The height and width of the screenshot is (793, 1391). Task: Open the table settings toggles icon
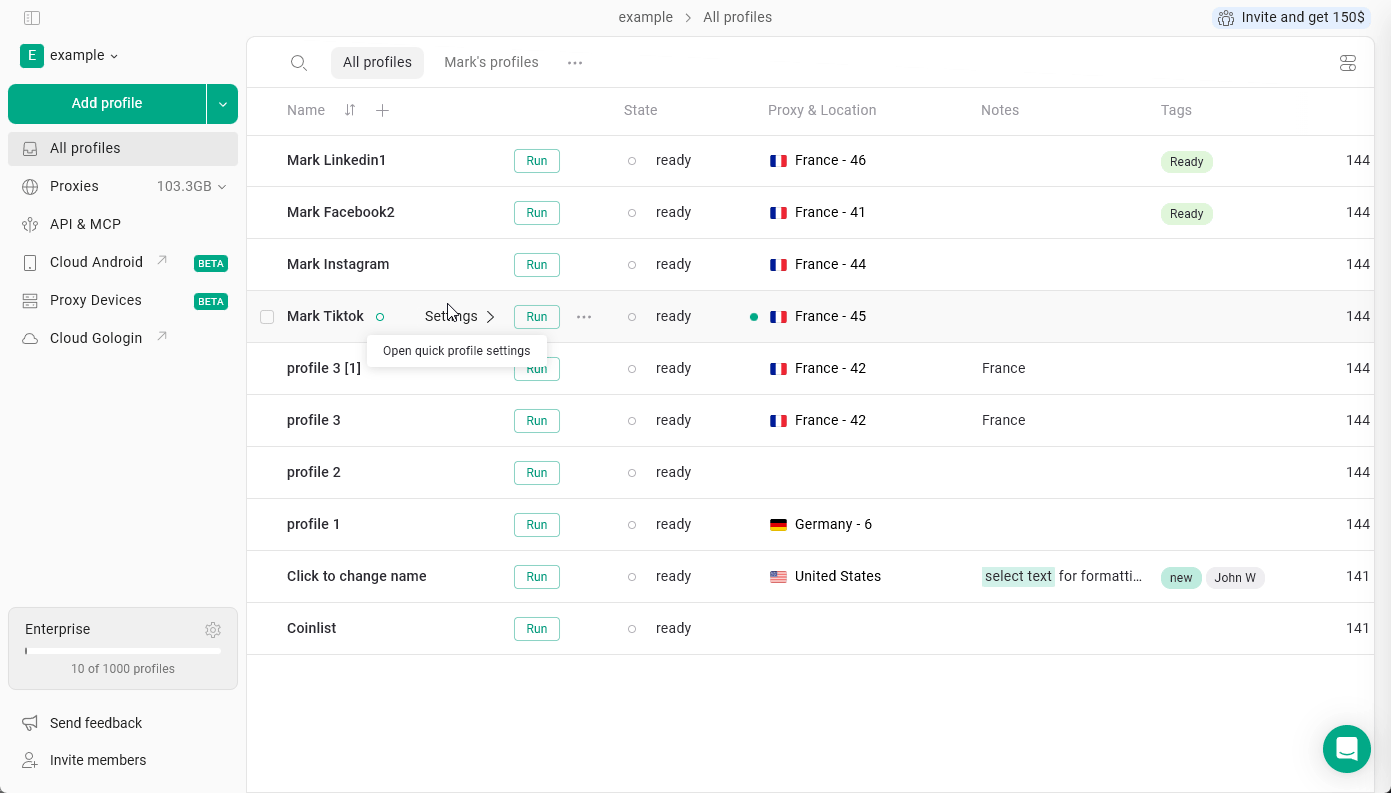1348,63
